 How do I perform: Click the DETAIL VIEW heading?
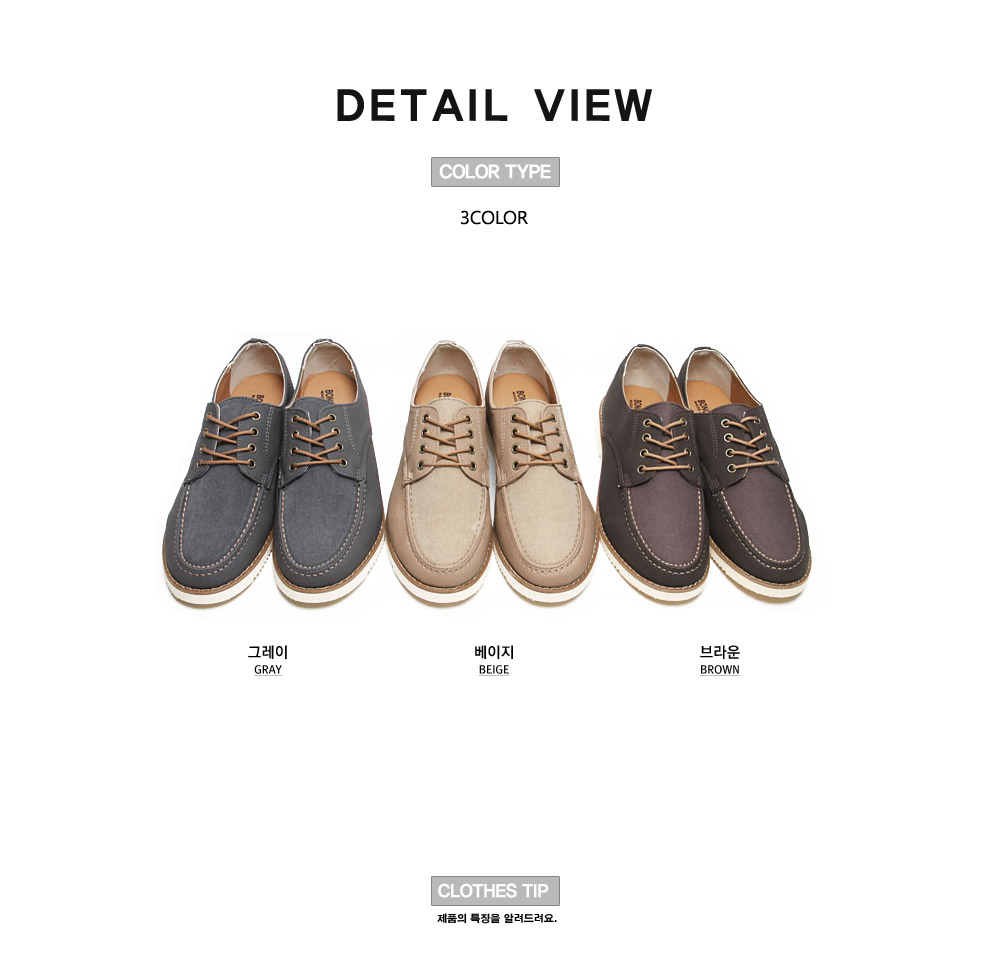pyautogui.click(x=494, y=105)
